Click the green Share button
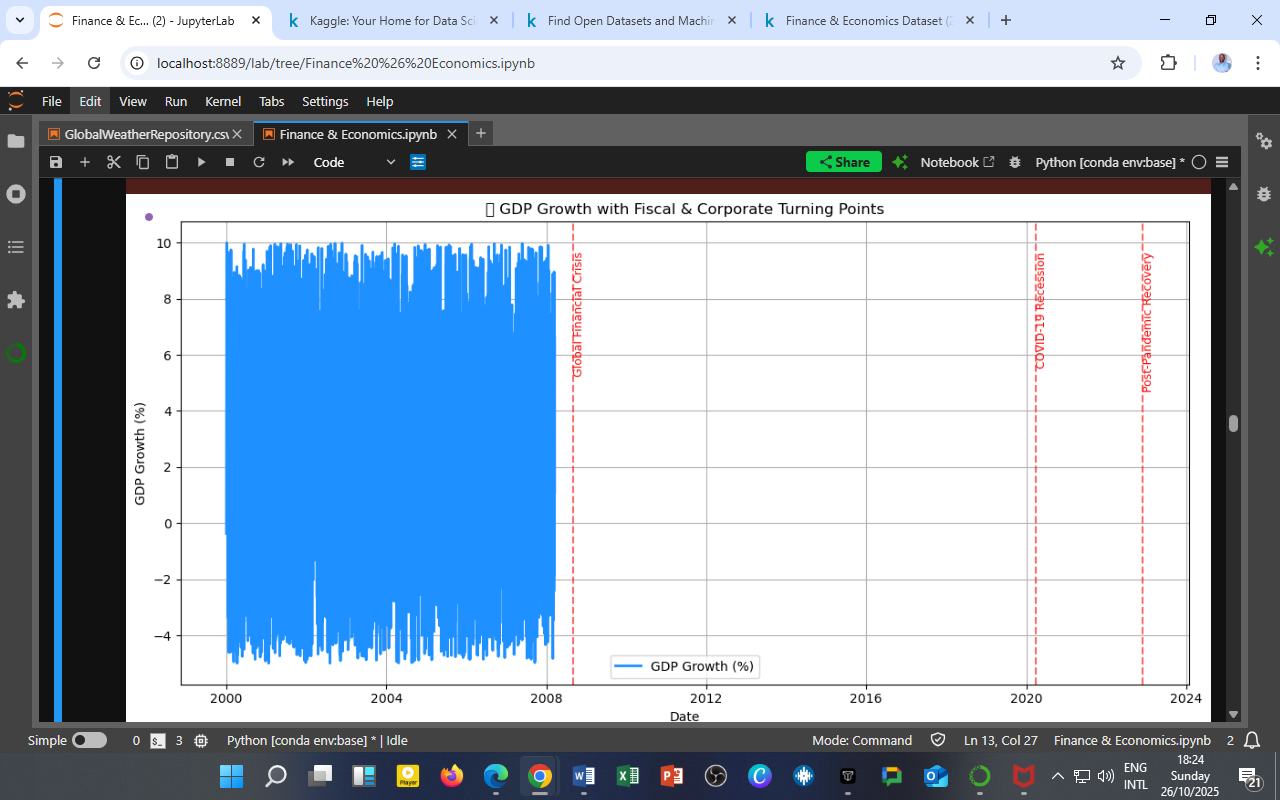1280x800 pixels. tap(843, 162)
